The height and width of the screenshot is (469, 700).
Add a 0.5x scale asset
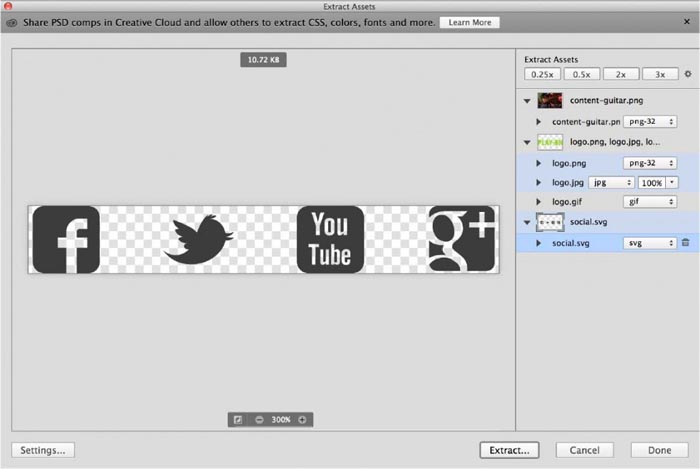pyautogui.click(x=582, y=75)
